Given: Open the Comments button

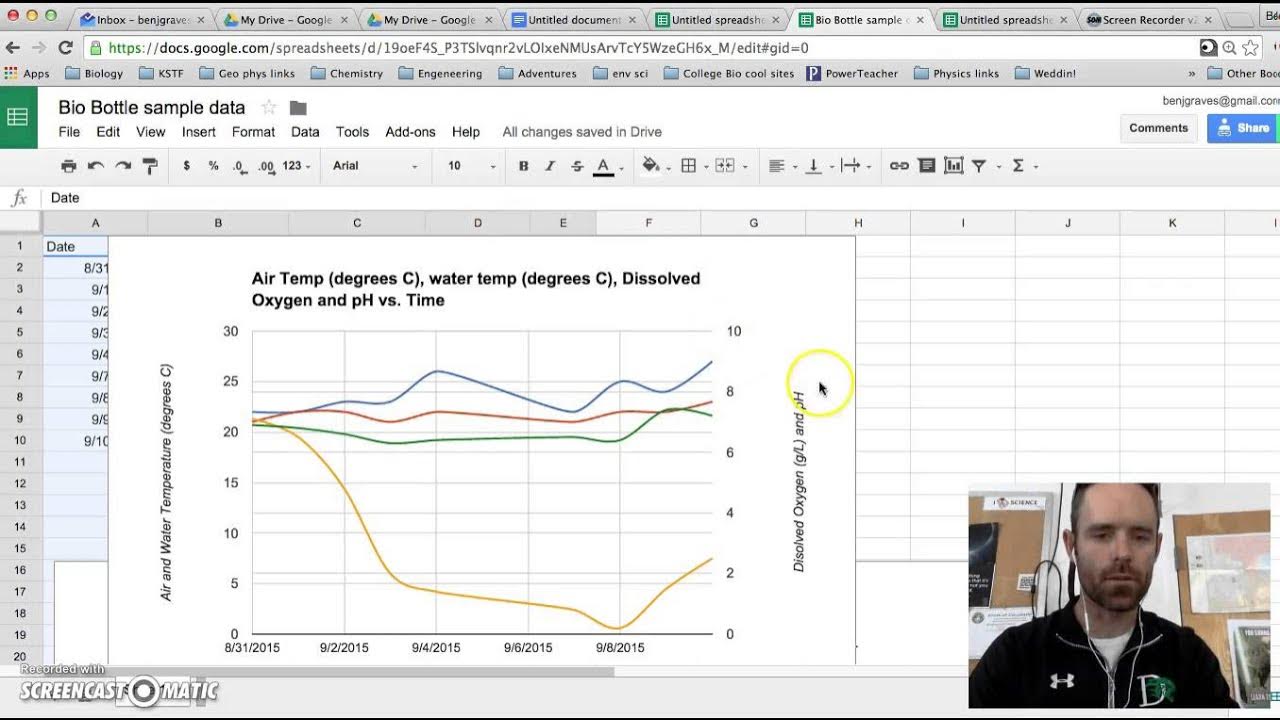Looking at the screenshot, I should click(1159, 128).
